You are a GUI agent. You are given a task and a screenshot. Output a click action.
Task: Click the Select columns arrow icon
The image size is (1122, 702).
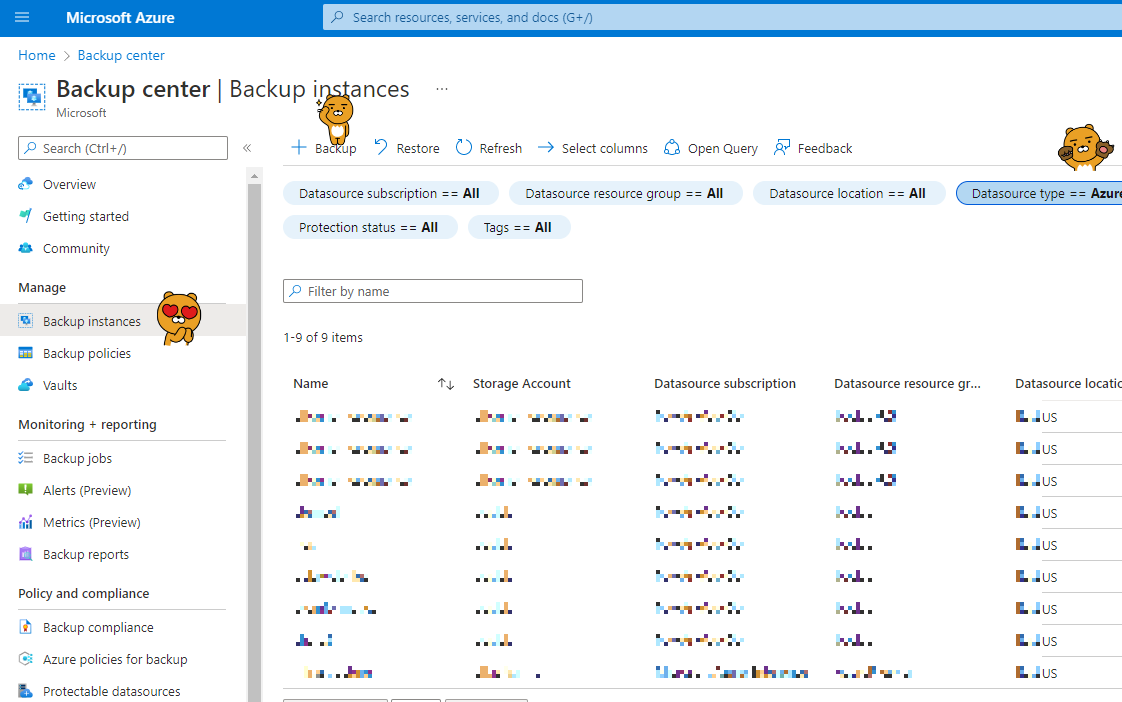tap(546, 147)
